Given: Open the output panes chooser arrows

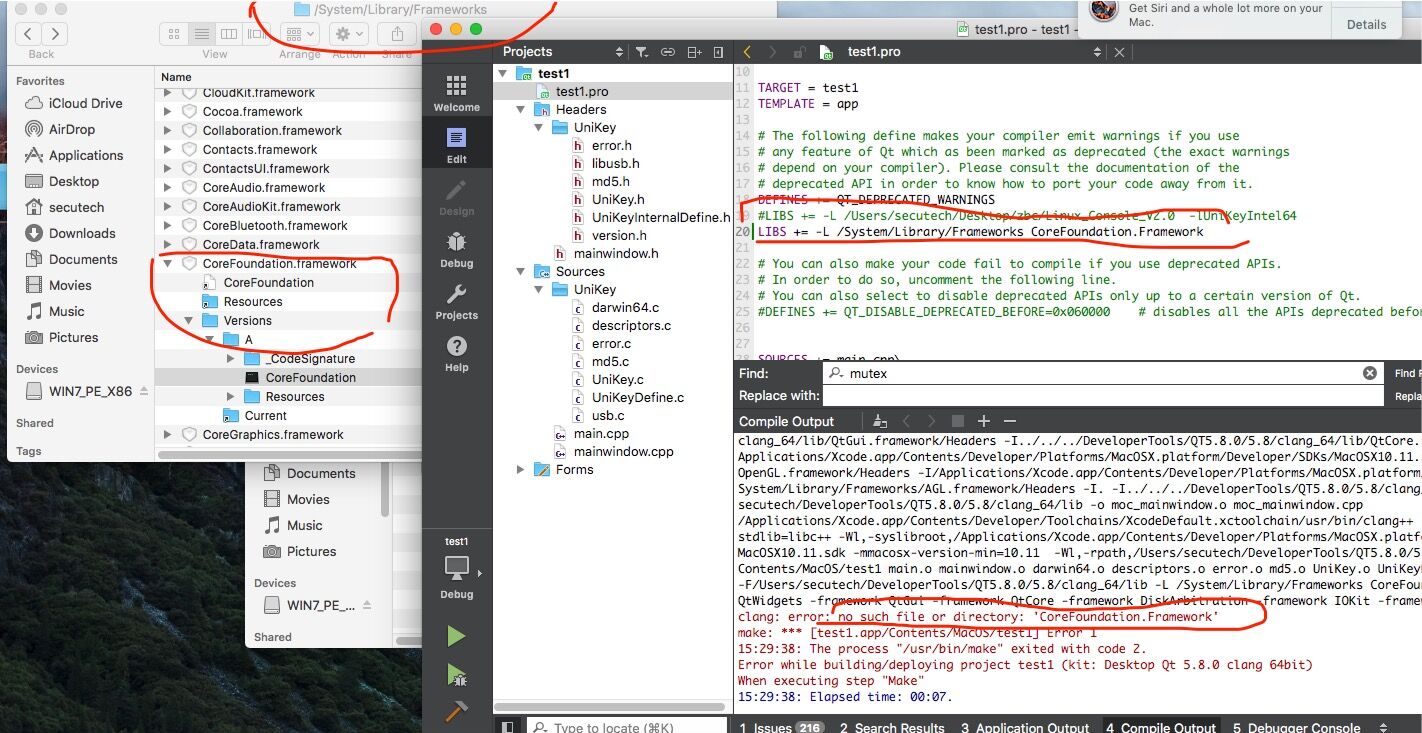Looking at the screenshot, I should (x=1383, y=727).
